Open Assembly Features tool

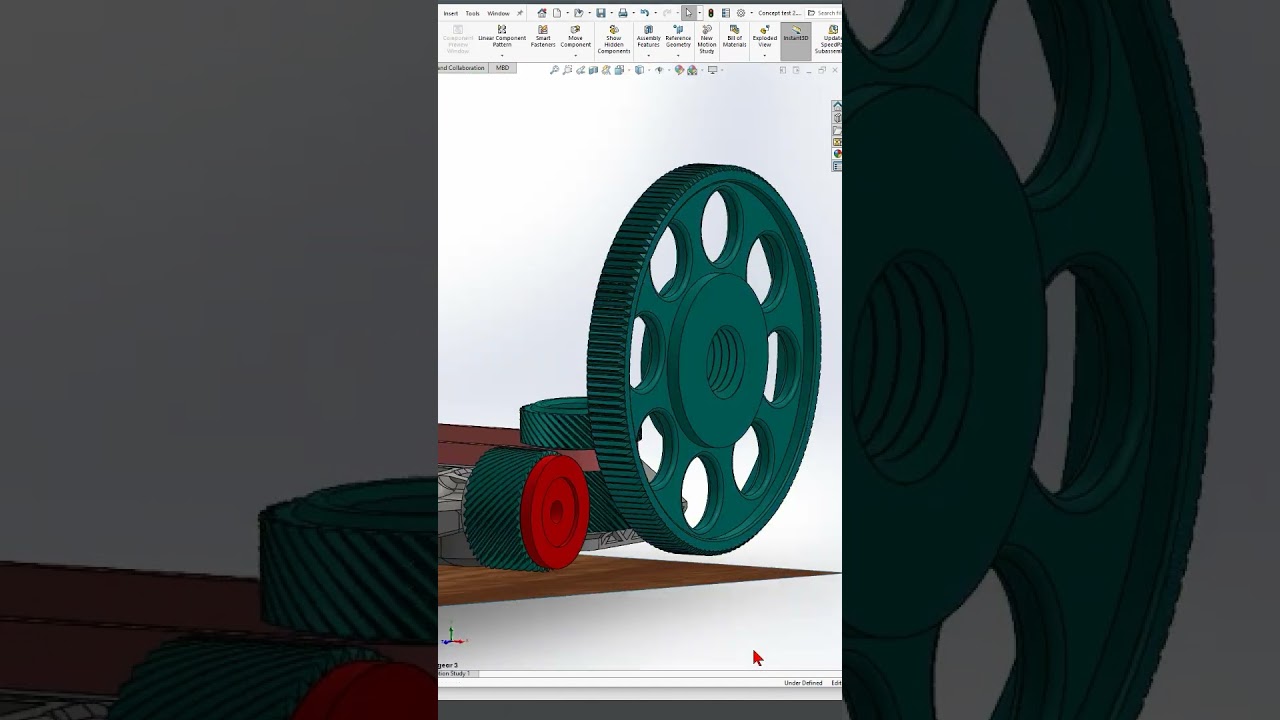point(649,37)
